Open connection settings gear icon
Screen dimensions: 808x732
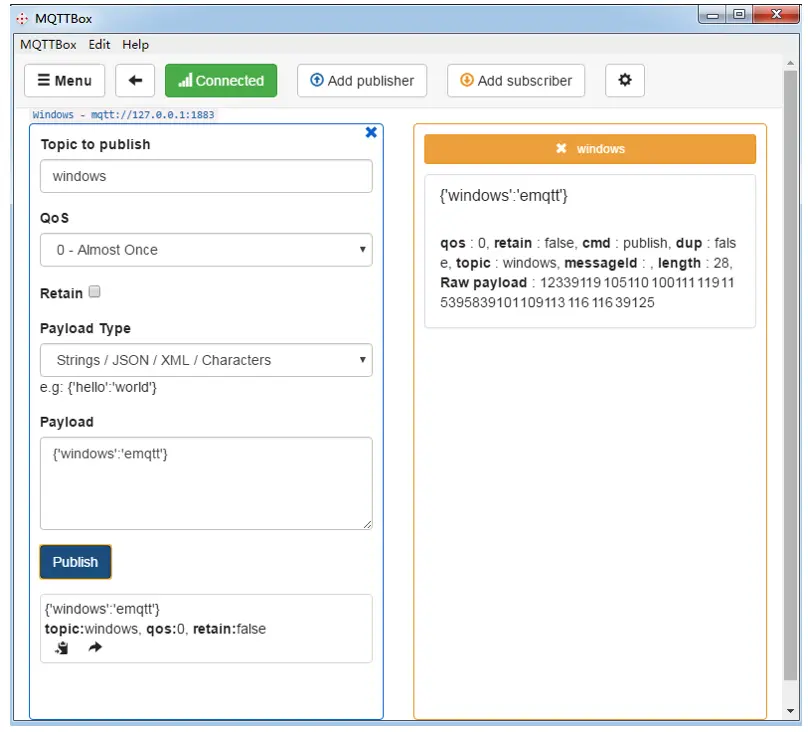tap(625, 80)
